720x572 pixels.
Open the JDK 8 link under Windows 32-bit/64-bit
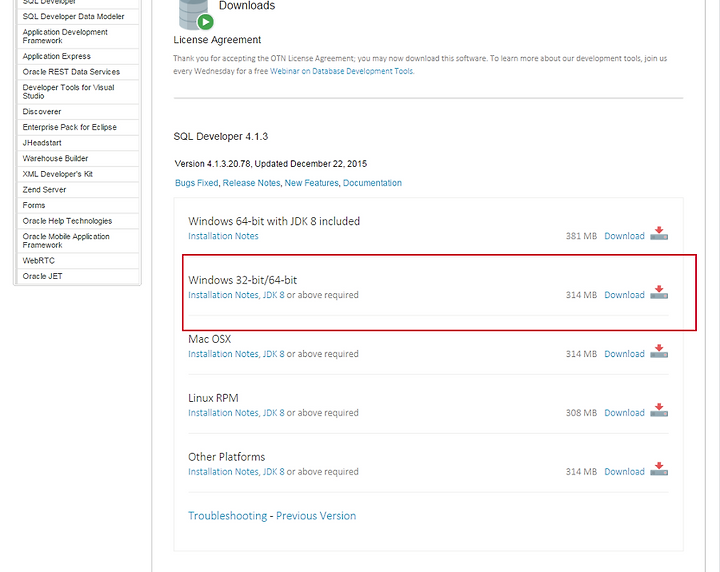pyautogui.click(x=274, y=295)
